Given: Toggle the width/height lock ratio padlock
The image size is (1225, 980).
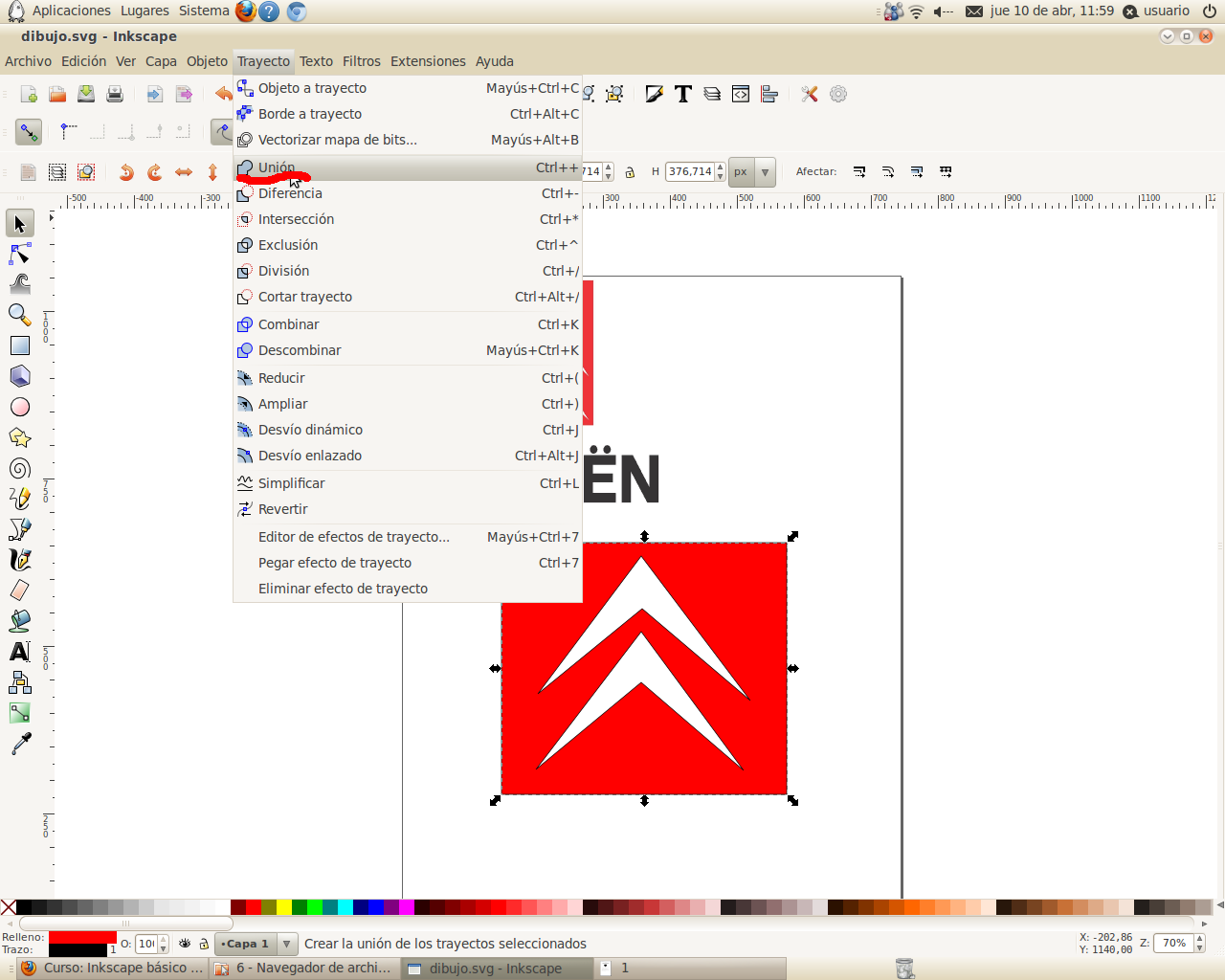Looking at the screenshot, I should coord(630,170).
